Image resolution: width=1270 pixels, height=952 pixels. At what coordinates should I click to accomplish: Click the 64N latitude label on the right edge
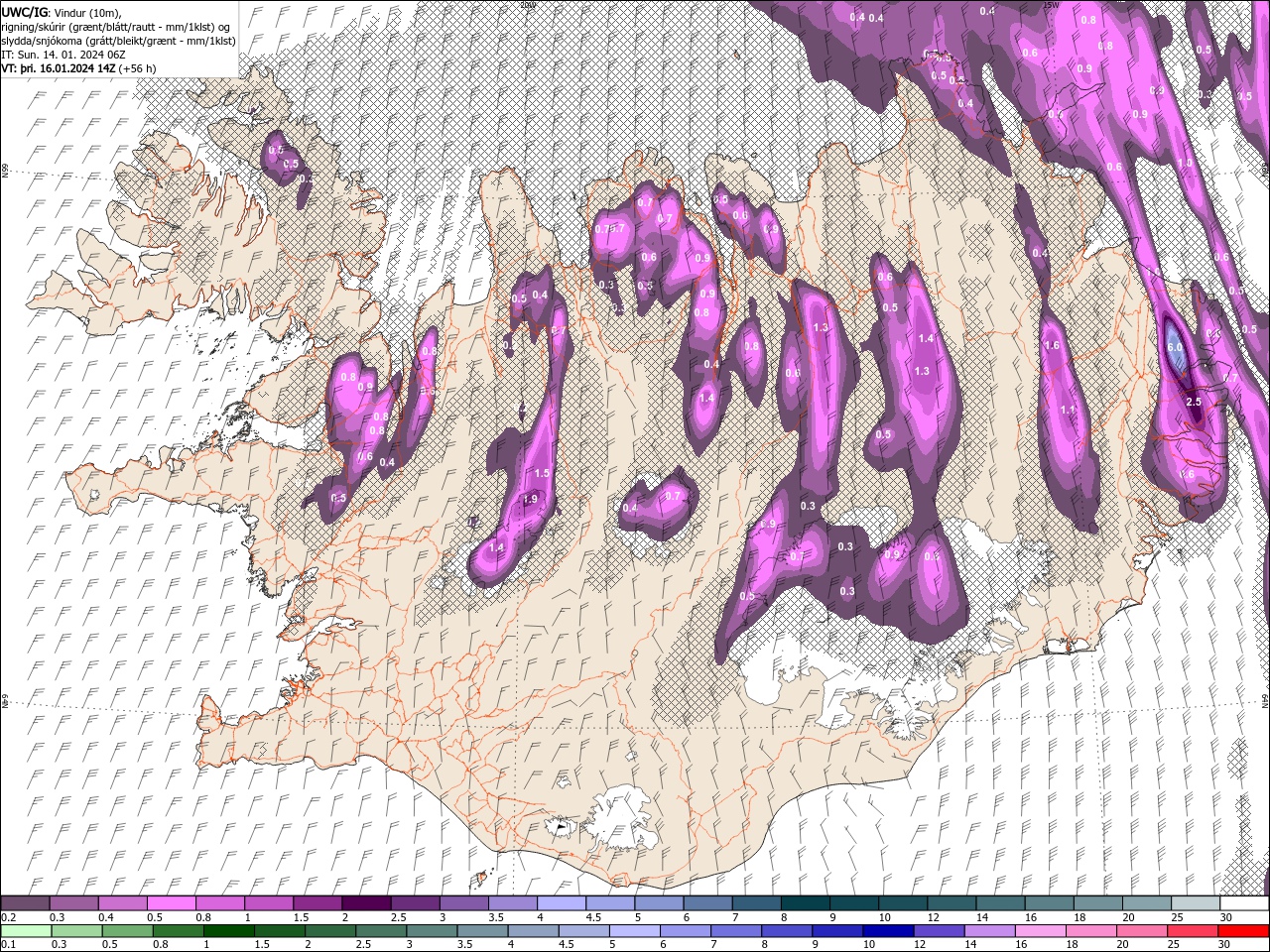[x=1265, y=700]
